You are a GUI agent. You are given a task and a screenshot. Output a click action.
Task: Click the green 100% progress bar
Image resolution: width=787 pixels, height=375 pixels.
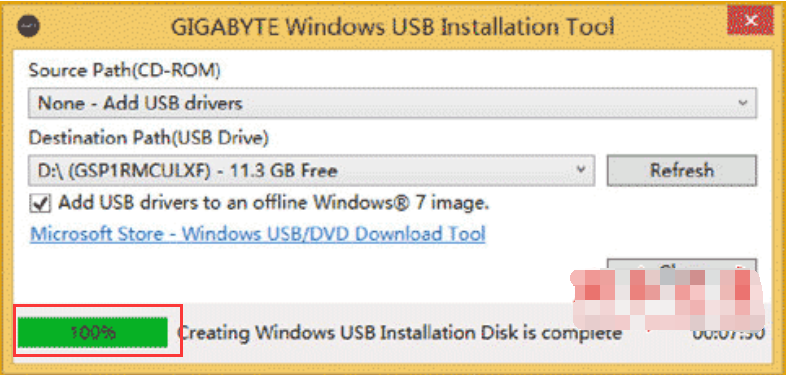[x=92, y=332]
